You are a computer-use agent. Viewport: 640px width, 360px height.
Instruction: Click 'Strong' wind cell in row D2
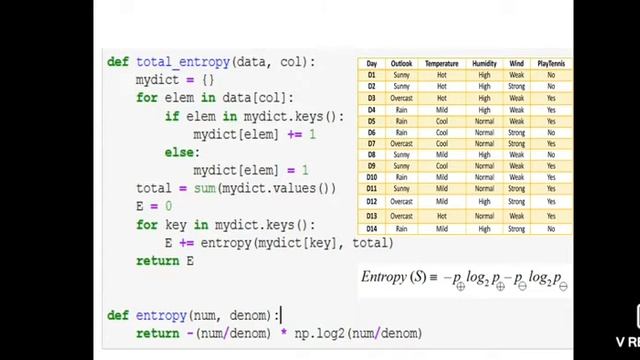[516, 87]
